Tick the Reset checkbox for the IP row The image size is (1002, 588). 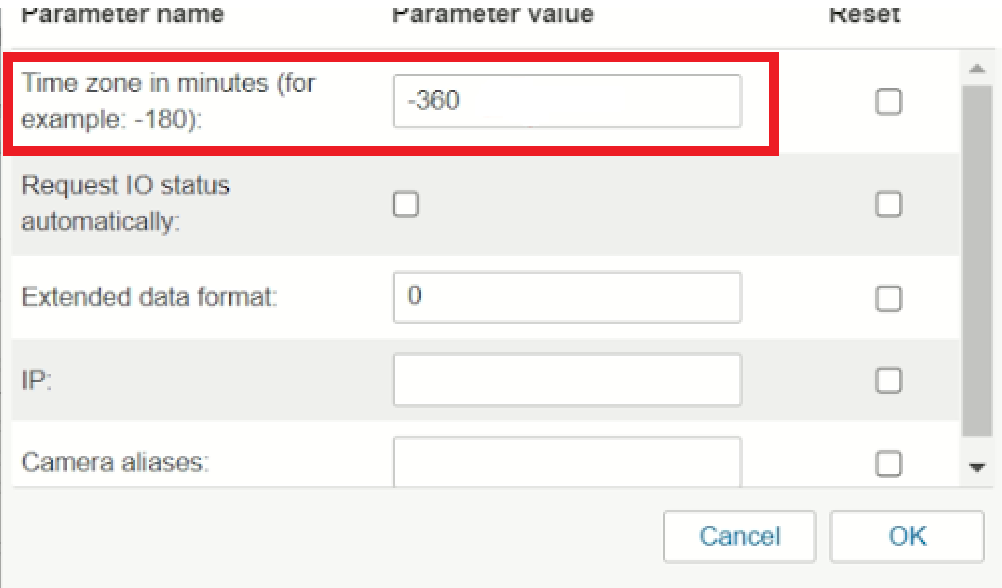[x=888, y=380]
